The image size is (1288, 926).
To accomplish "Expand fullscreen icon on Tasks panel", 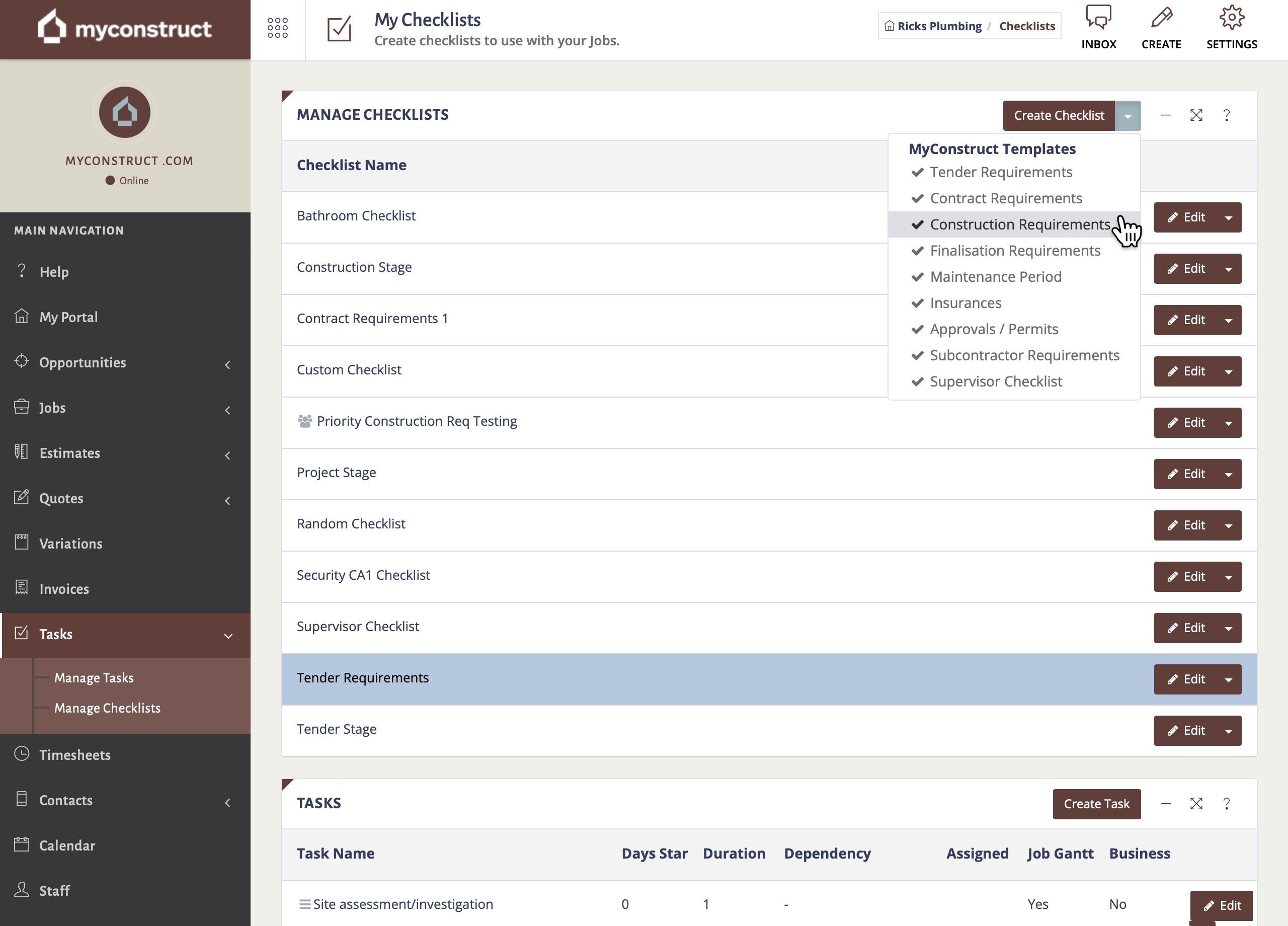I will tap(1196, 803).
